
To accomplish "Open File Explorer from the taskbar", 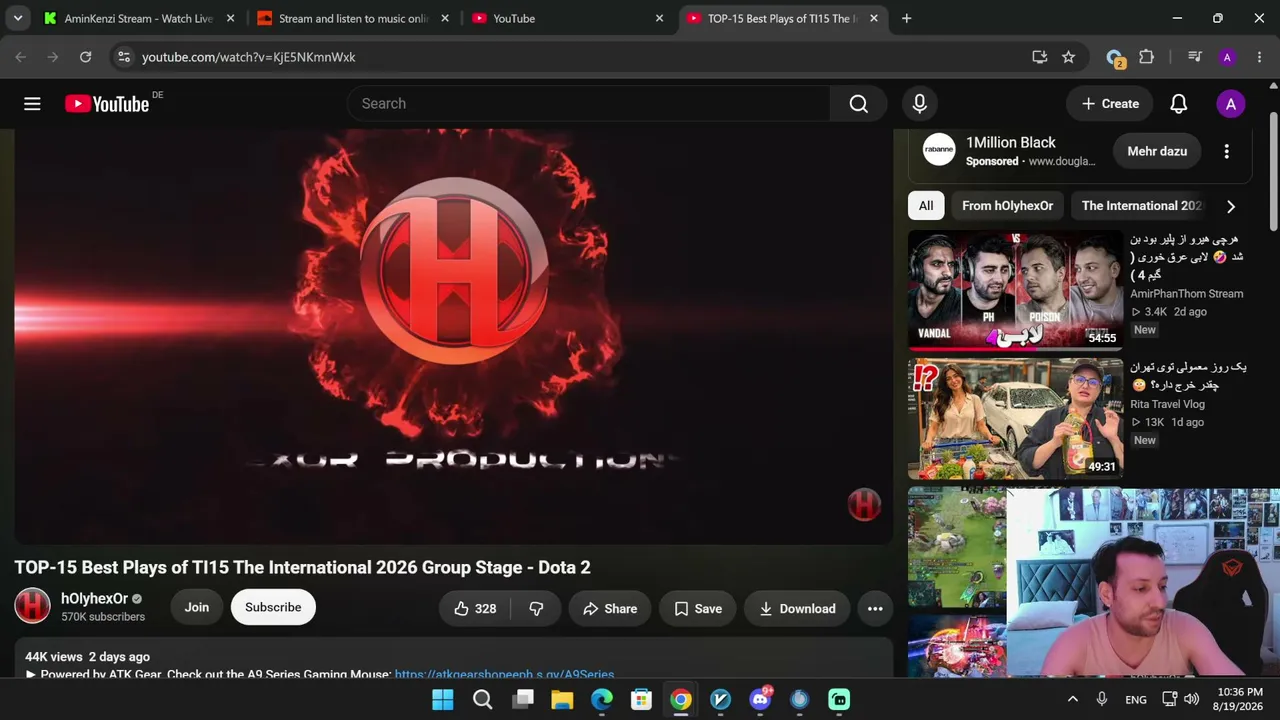I will (x=562, y=700).
